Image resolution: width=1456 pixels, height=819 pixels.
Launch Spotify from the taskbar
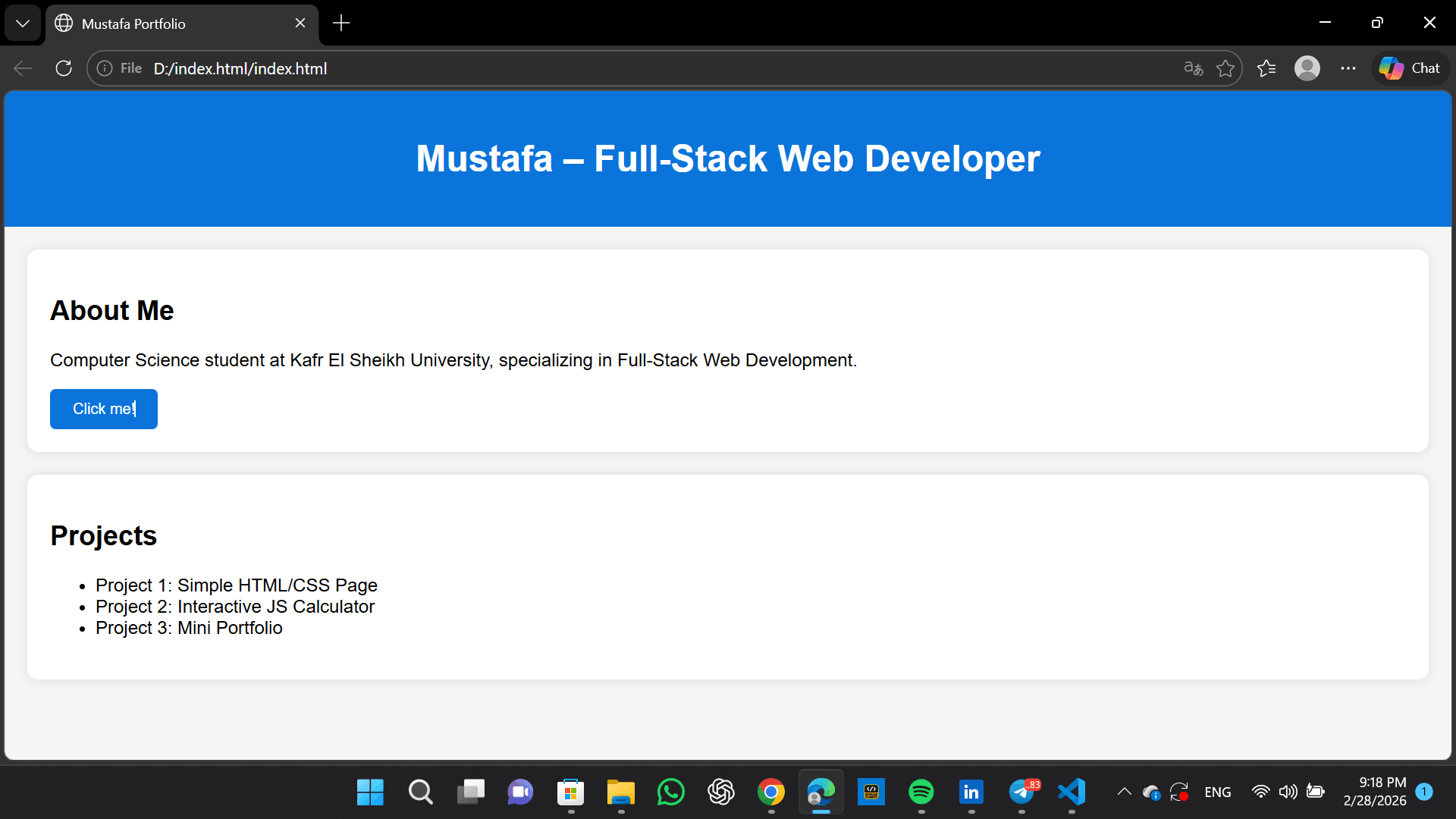(x=921, y=792)
